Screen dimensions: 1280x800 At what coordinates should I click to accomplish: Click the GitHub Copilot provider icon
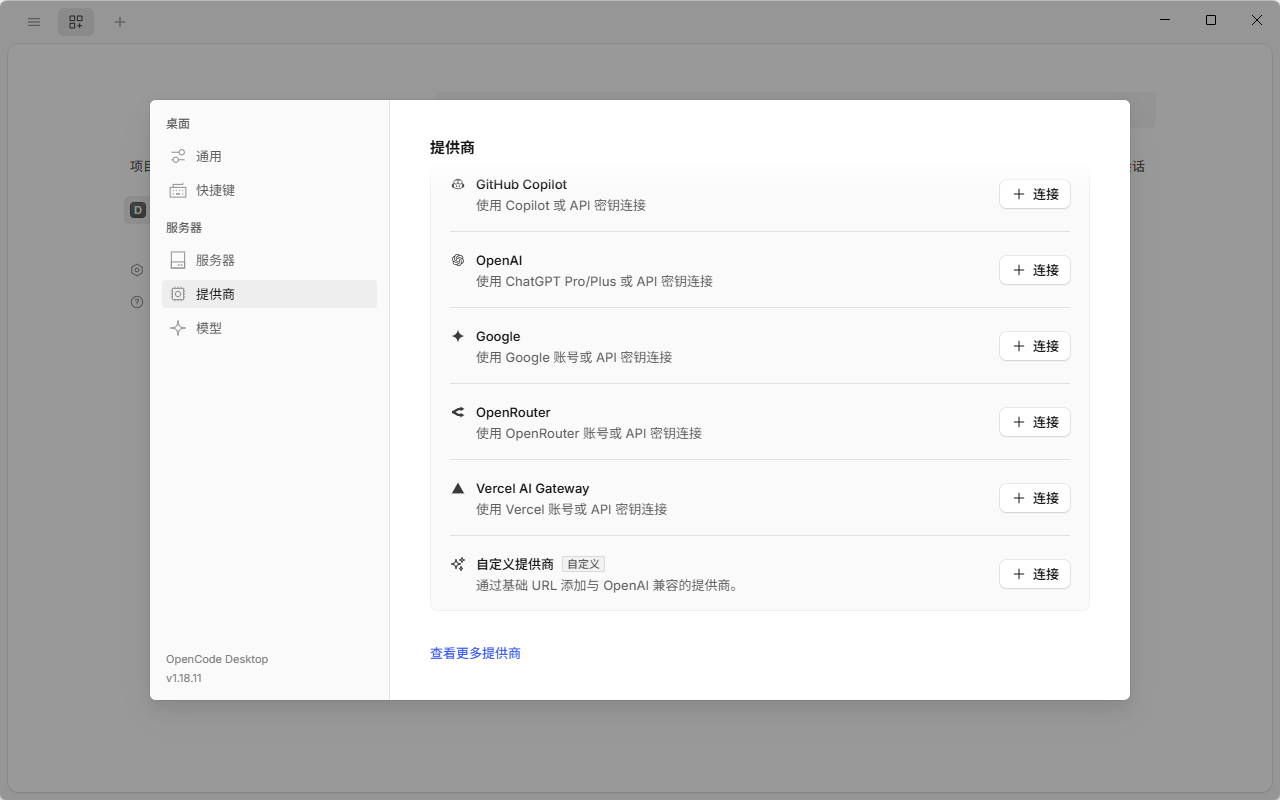click(x=458, y=184)
